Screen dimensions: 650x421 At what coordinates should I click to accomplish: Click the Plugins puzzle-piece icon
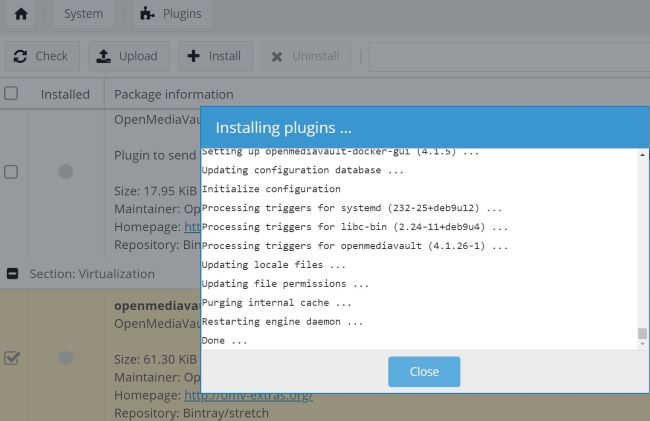click(147, 14)
